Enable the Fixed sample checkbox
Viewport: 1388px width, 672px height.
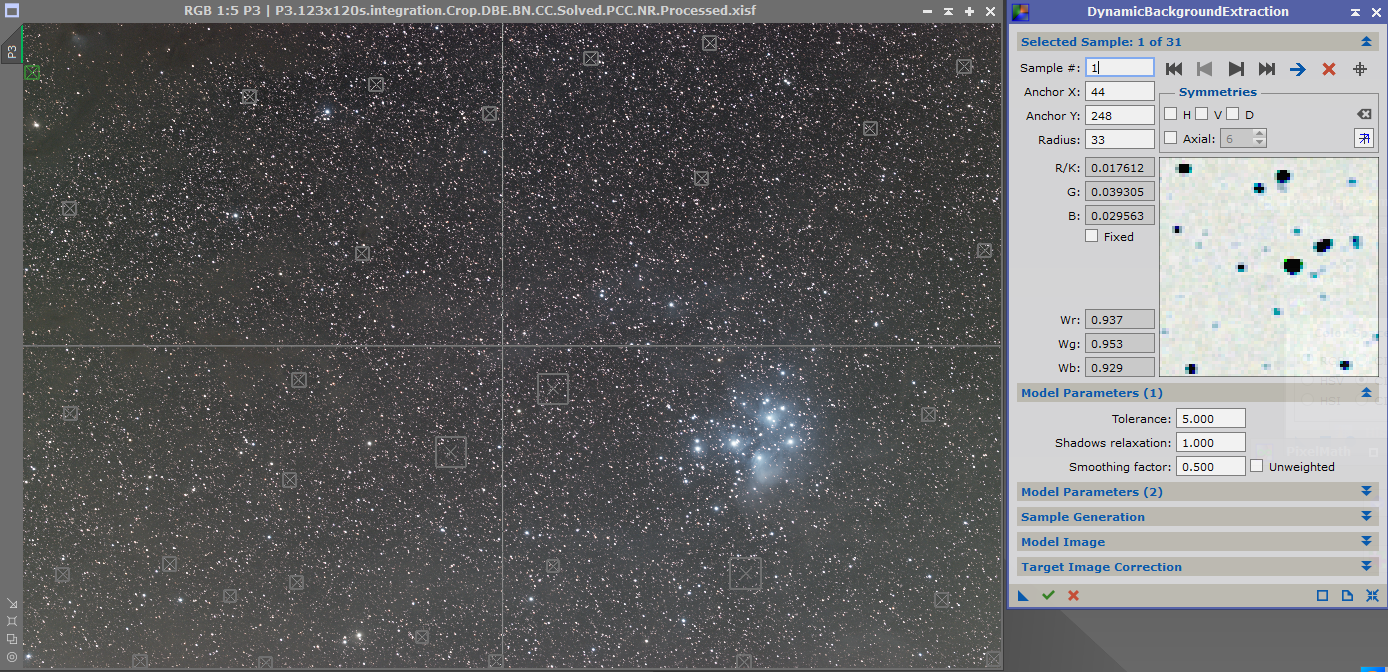pyautogui.click(x=1092, y=236)
